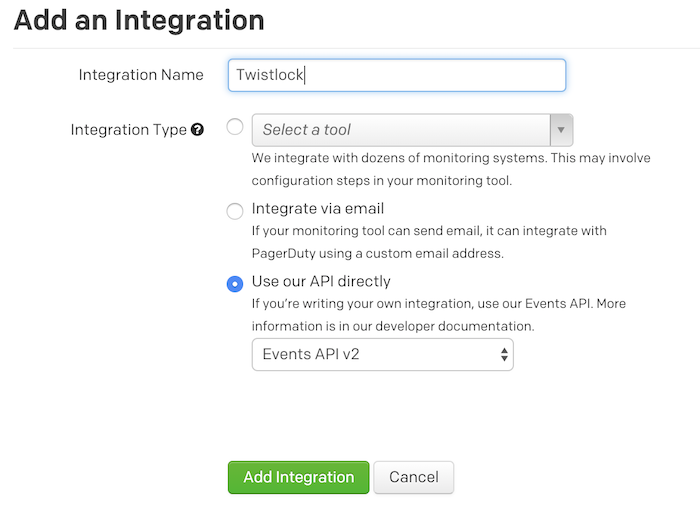Expand the Events API v2 dropdown
The width and height of the screenshot is (700, 530).
click(381, 355)
